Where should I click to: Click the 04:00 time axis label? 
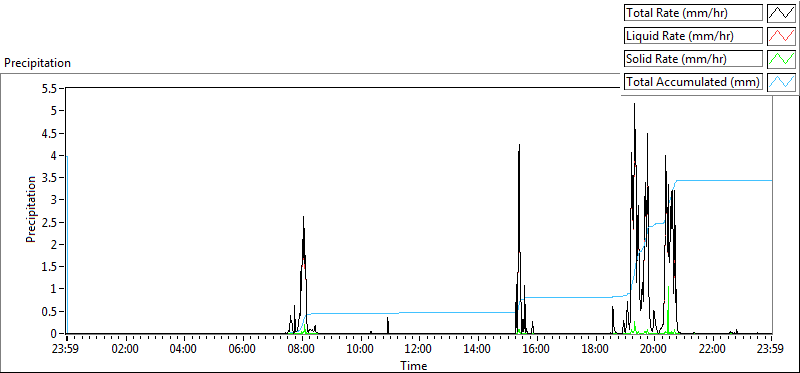click(x=184, y=350)
